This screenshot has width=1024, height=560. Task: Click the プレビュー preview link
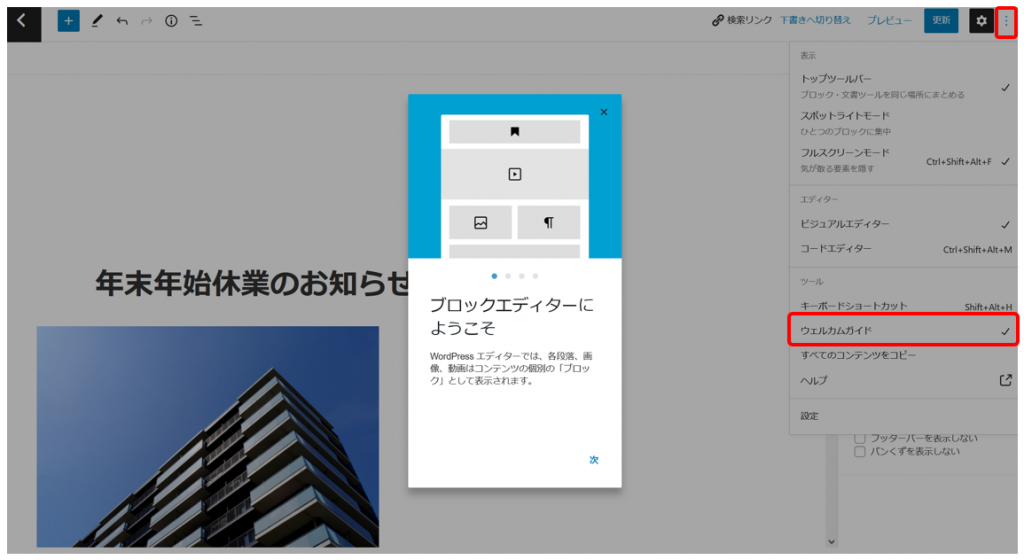click(889, 21)
